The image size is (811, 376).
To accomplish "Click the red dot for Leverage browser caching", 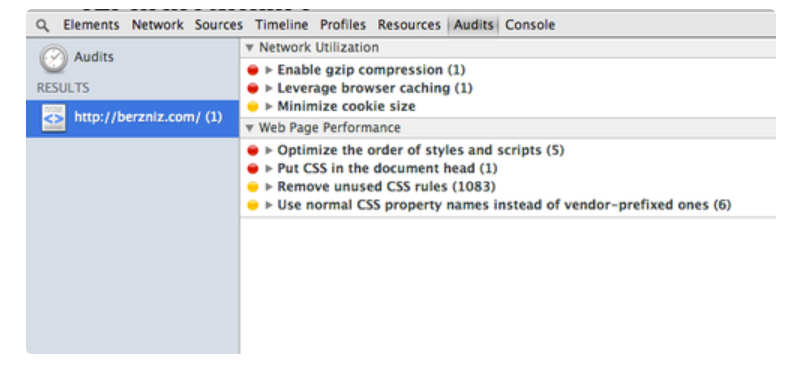I will [x=252, y=88].
